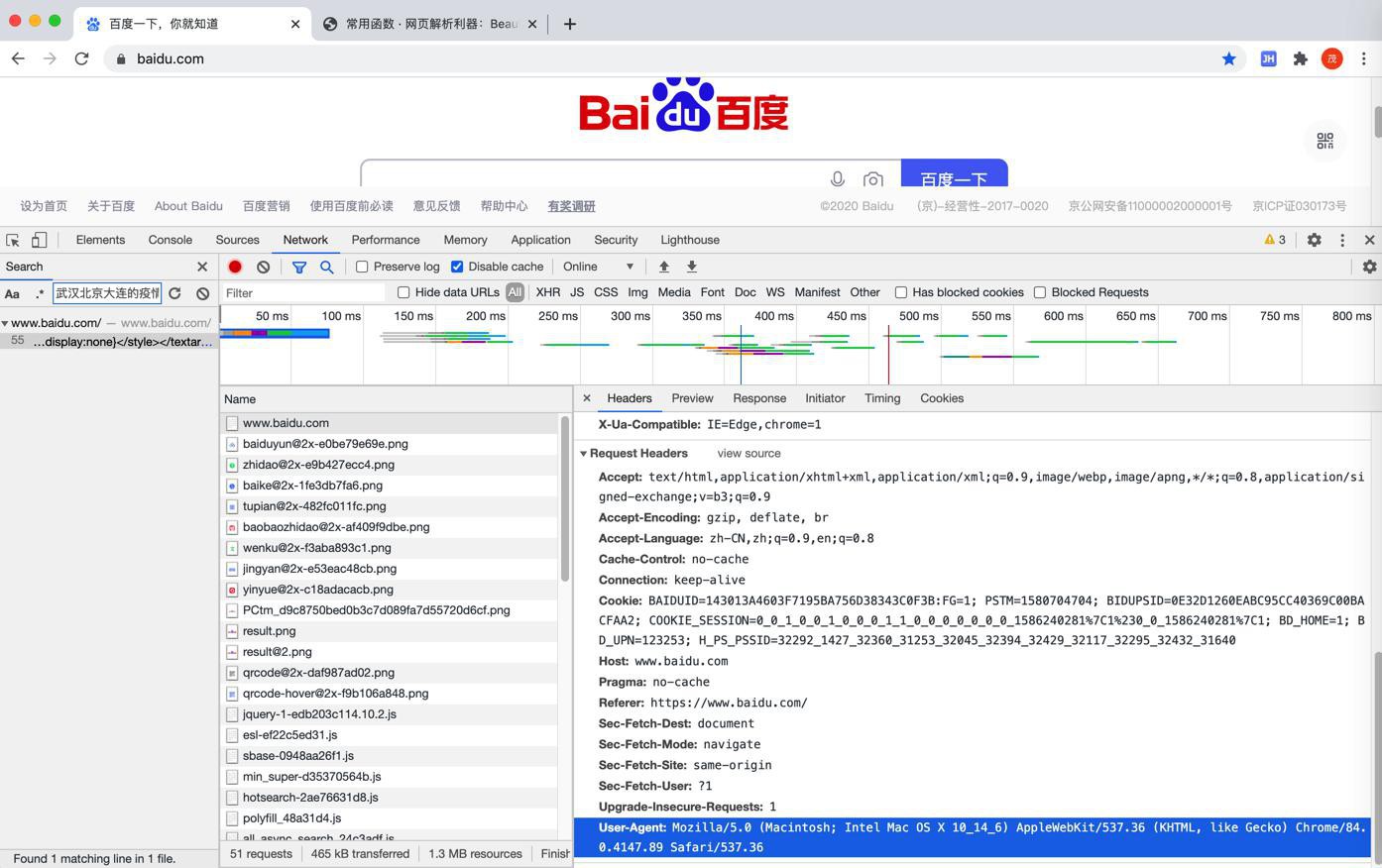Toggle match case Aa button
This screenshot has width=1382, height=868.
pos(12,293)
